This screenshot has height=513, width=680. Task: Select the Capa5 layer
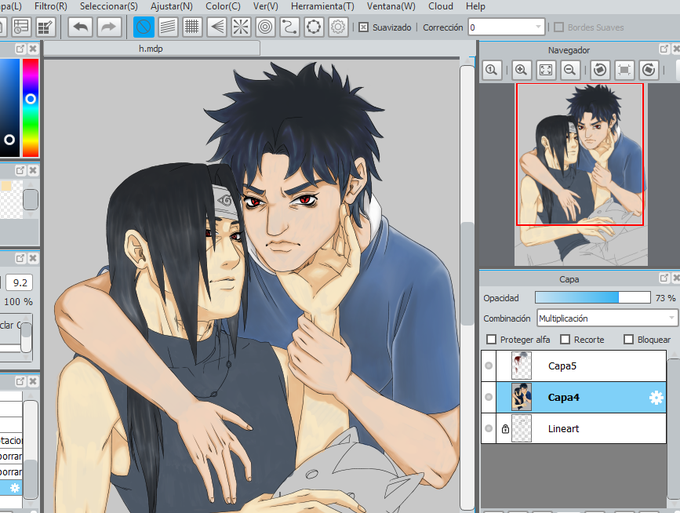click(573, 366)
